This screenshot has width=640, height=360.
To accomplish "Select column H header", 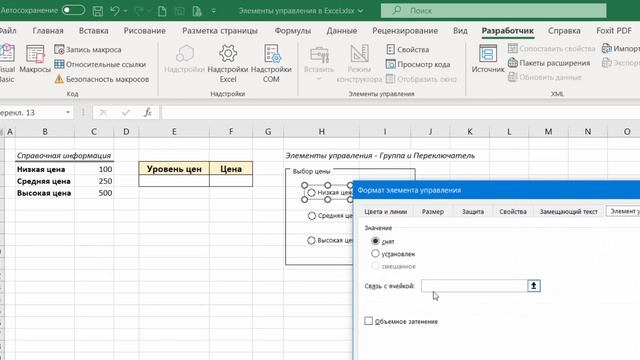I will (322, 131).
